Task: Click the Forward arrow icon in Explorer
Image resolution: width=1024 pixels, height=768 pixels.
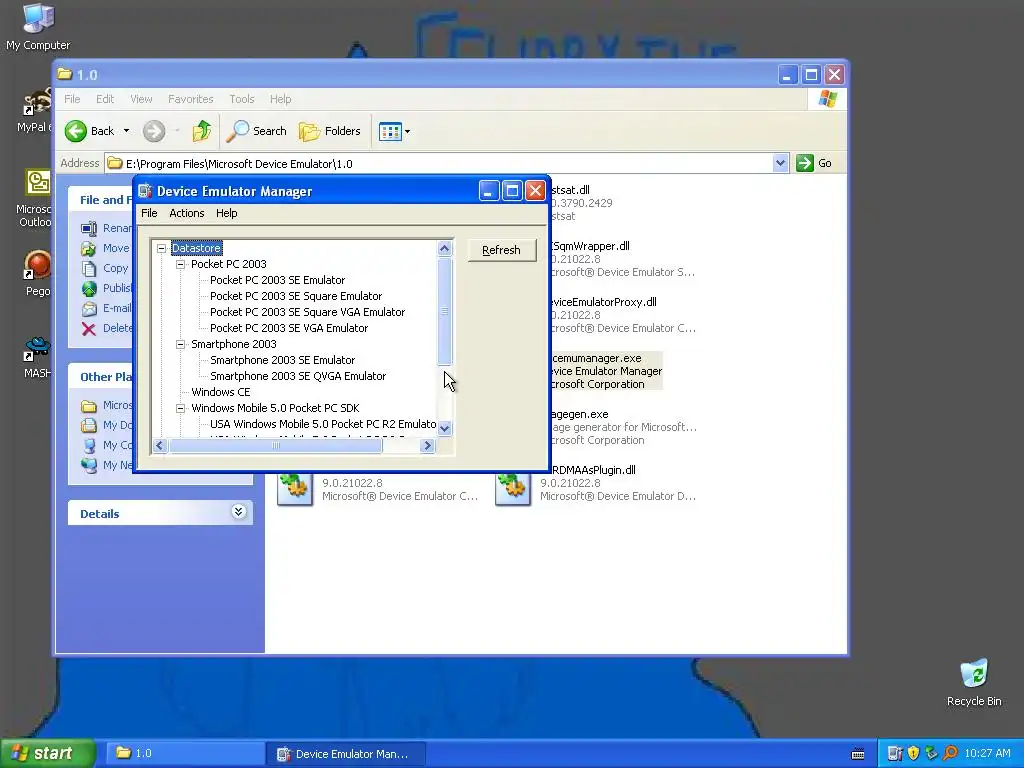Action: [154, 131]
